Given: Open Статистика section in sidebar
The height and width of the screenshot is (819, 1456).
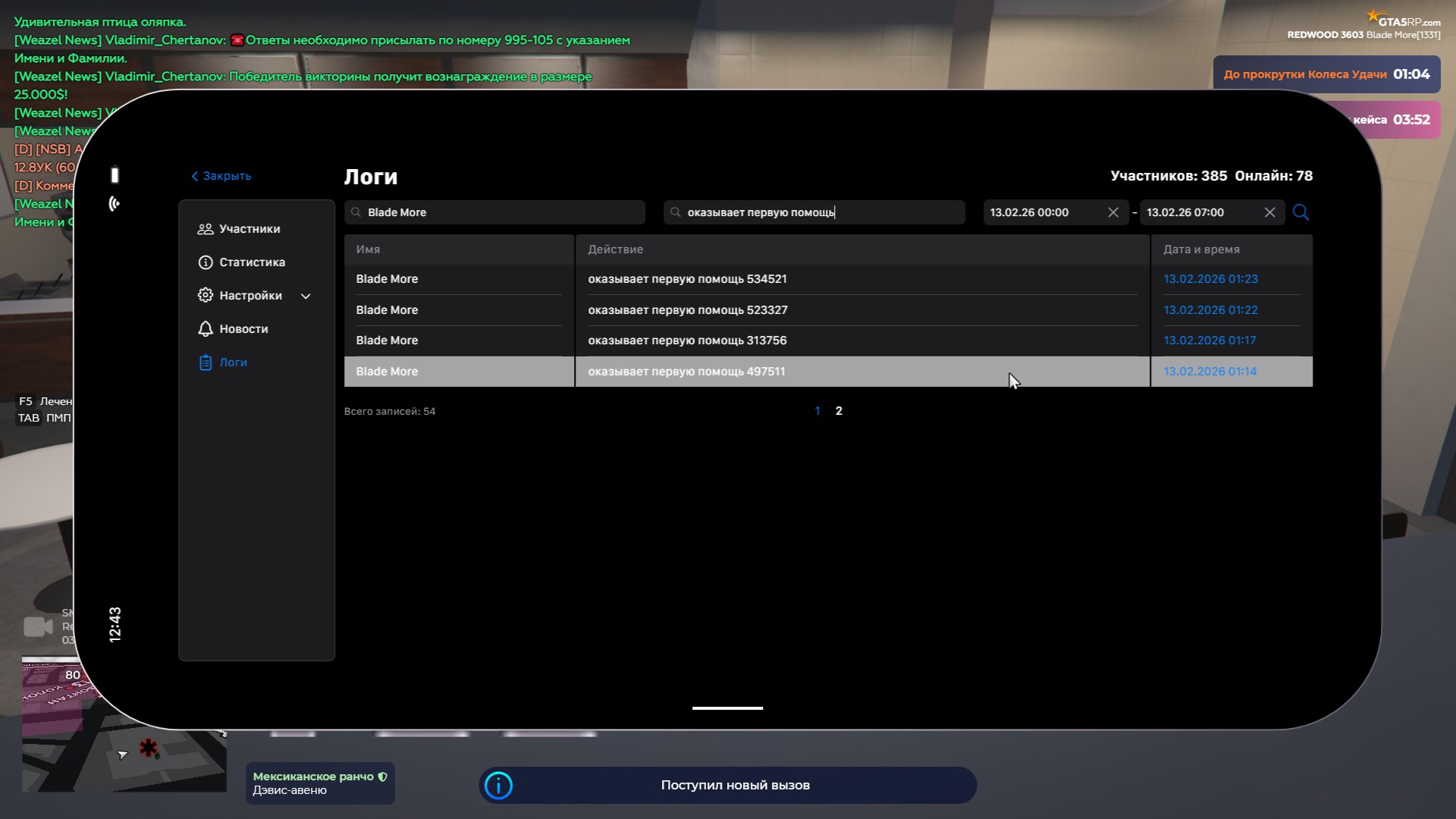Looking at the screenshot, I should 251,262.
